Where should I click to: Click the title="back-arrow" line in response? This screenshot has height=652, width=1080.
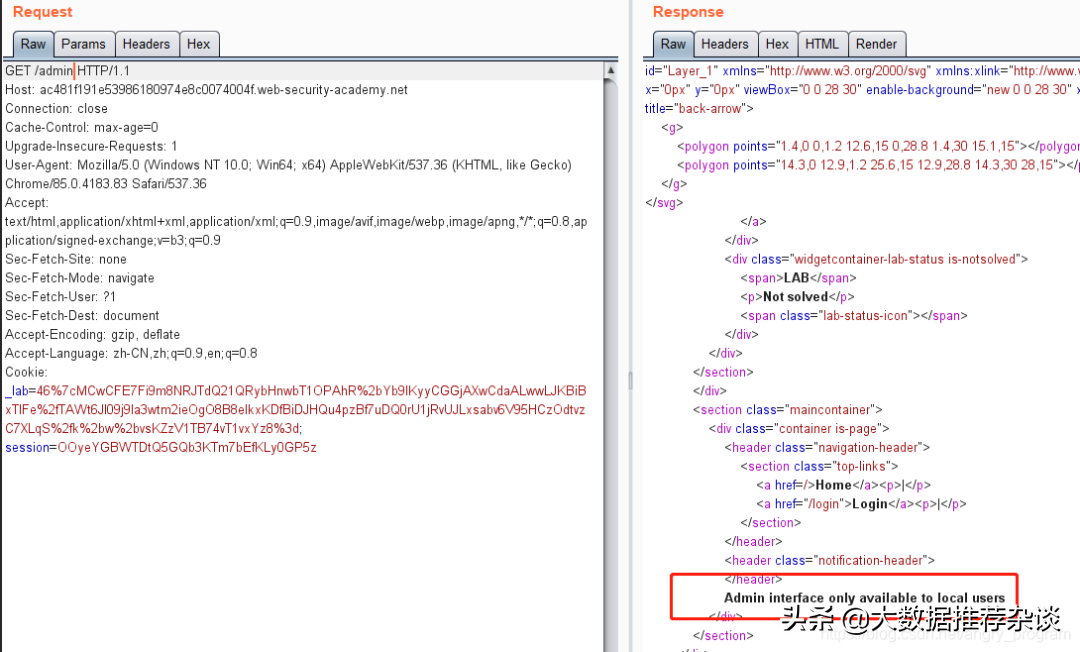pos(699,109)
